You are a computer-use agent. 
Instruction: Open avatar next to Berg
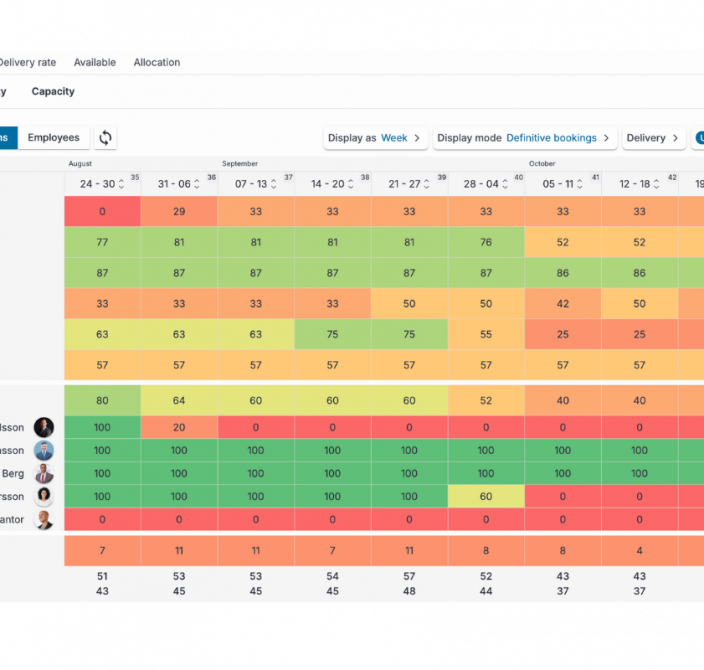point(44,473)
